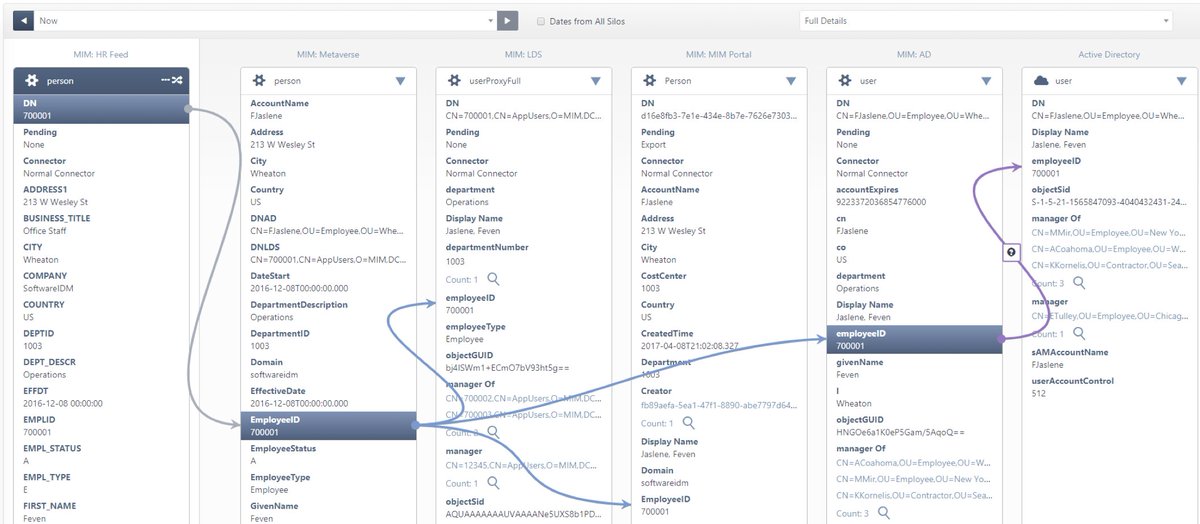
Task: Click the CreatedTime value in MIM Portal
Action: (x=689, y=346)
